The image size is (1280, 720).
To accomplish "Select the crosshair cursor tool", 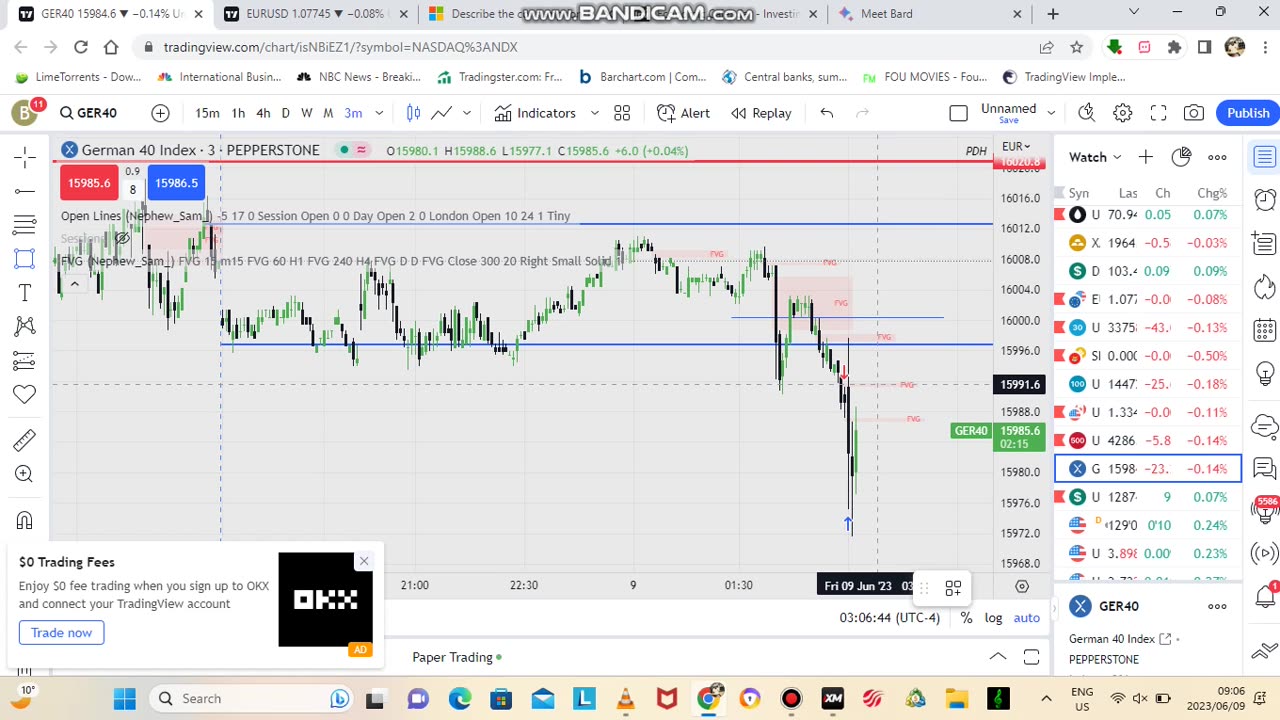I will [x=25, y=156].
